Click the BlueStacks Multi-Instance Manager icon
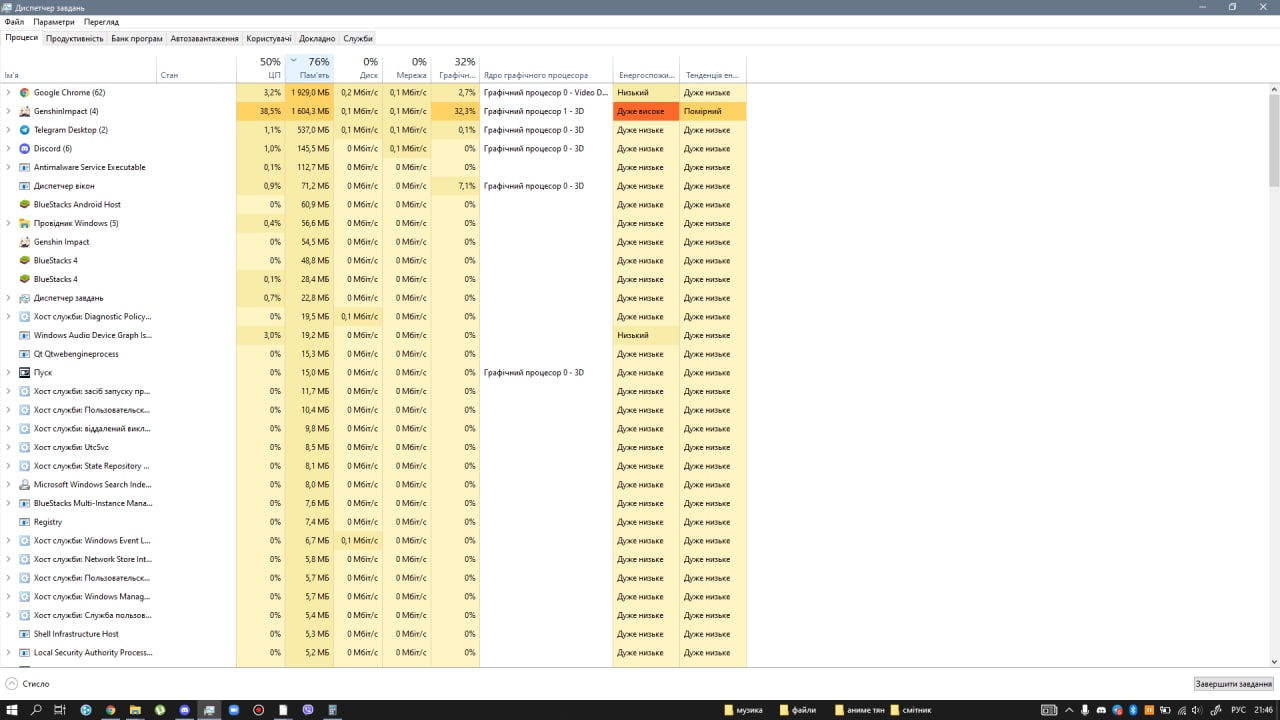 [24, 503]
